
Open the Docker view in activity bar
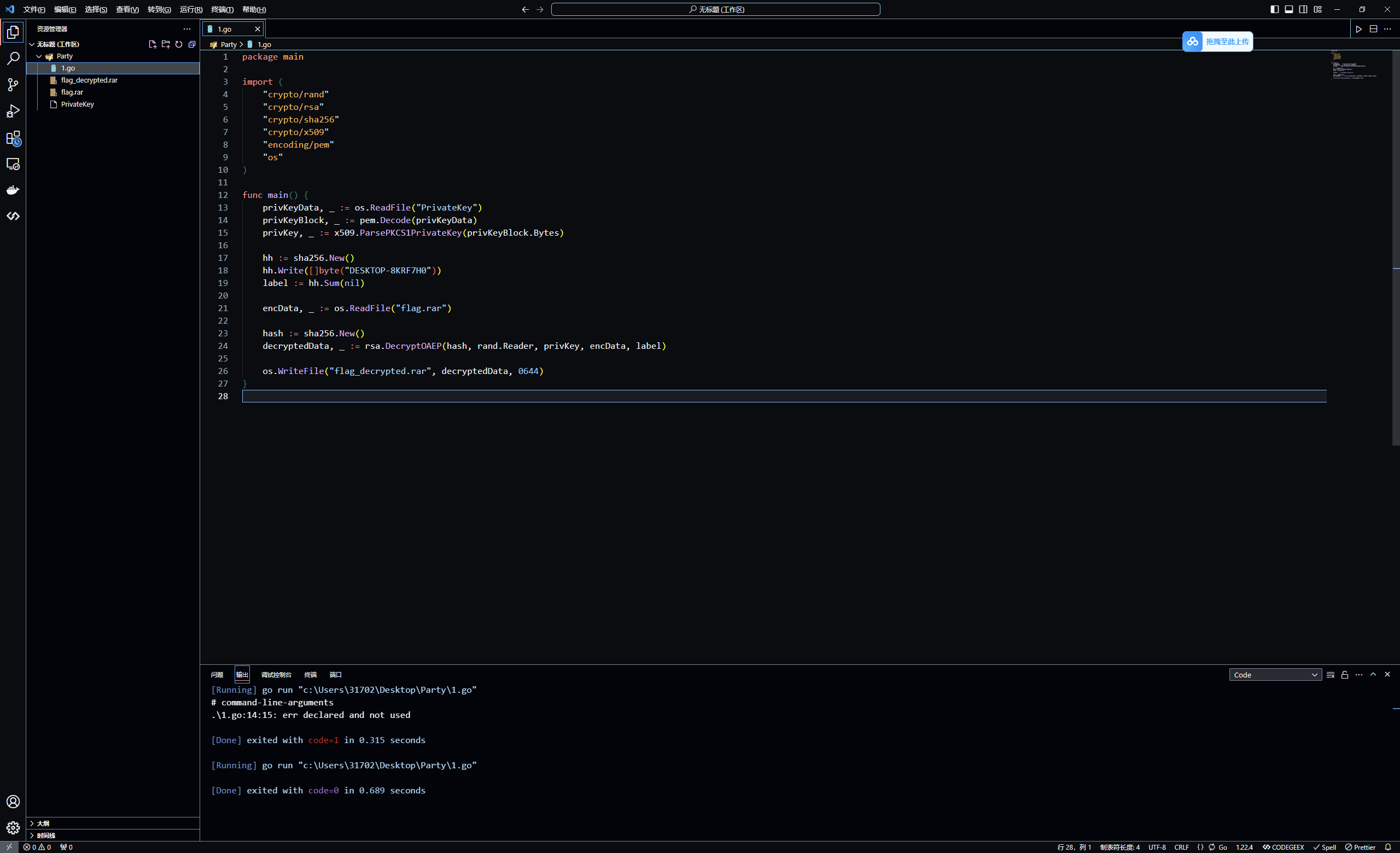click(13, 190)
